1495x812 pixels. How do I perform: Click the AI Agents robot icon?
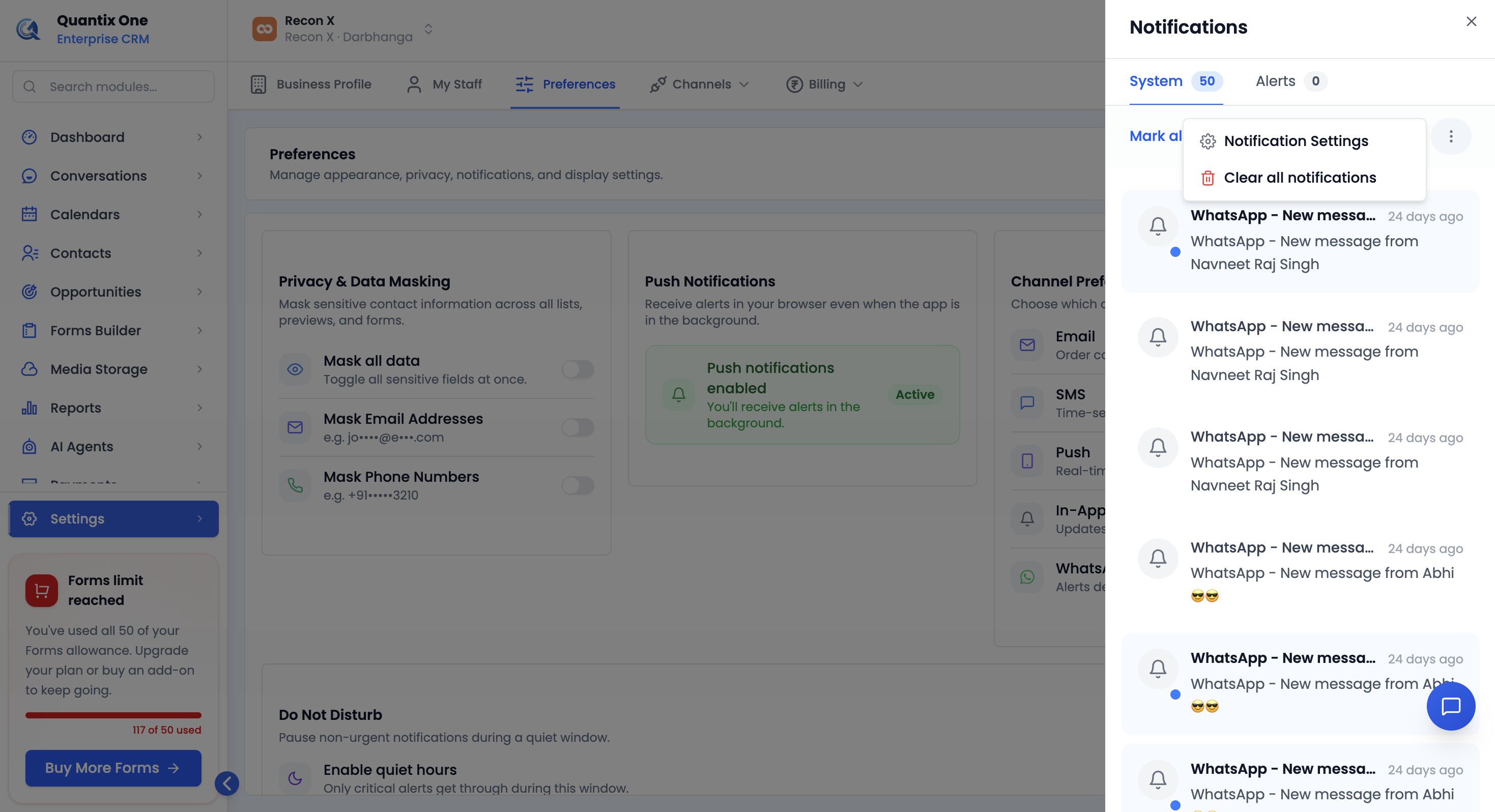(x=29, y=446)
